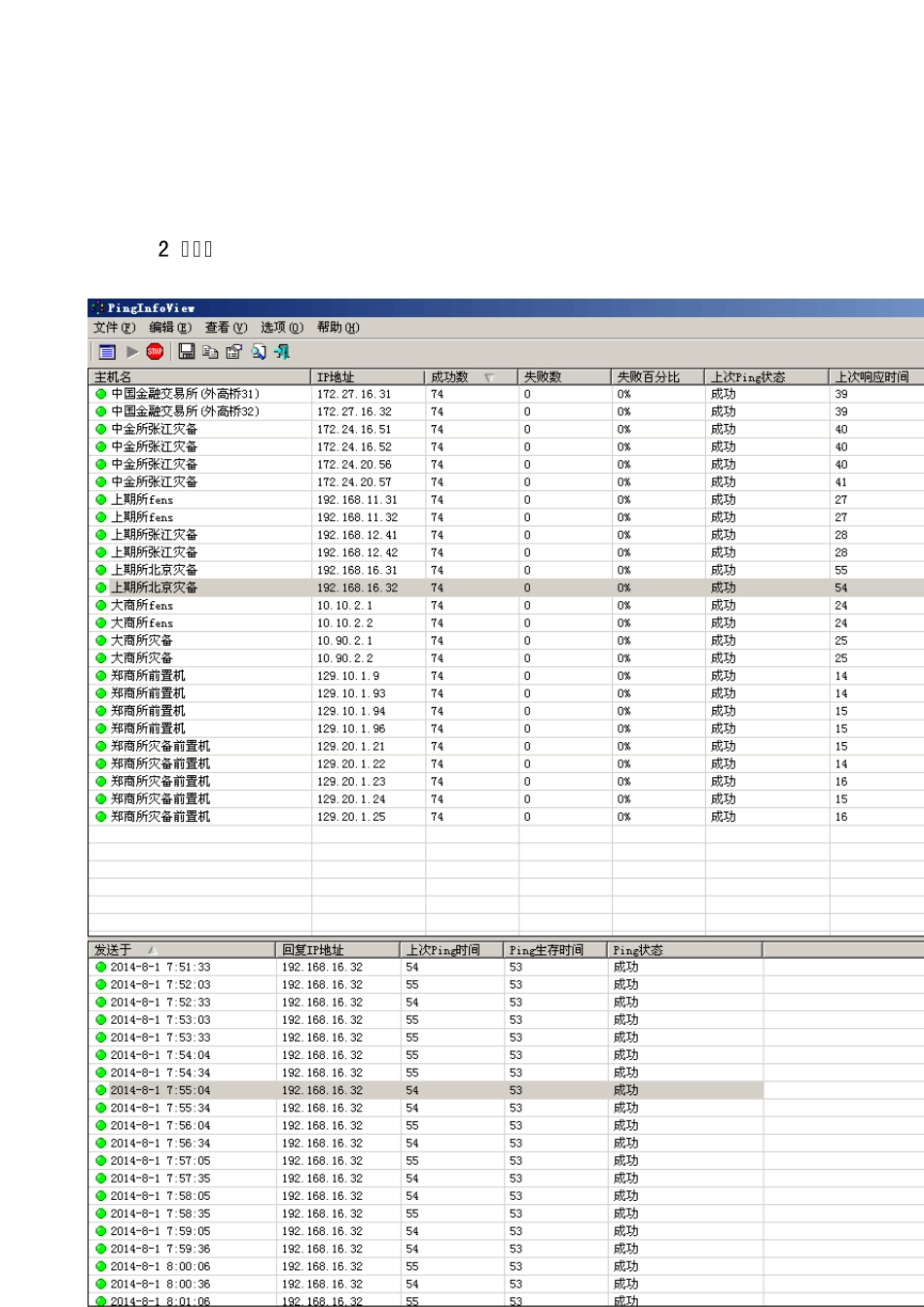Stop pinging with the red STOP icon
924x1307 pixels.
click(x=155, y=352)
